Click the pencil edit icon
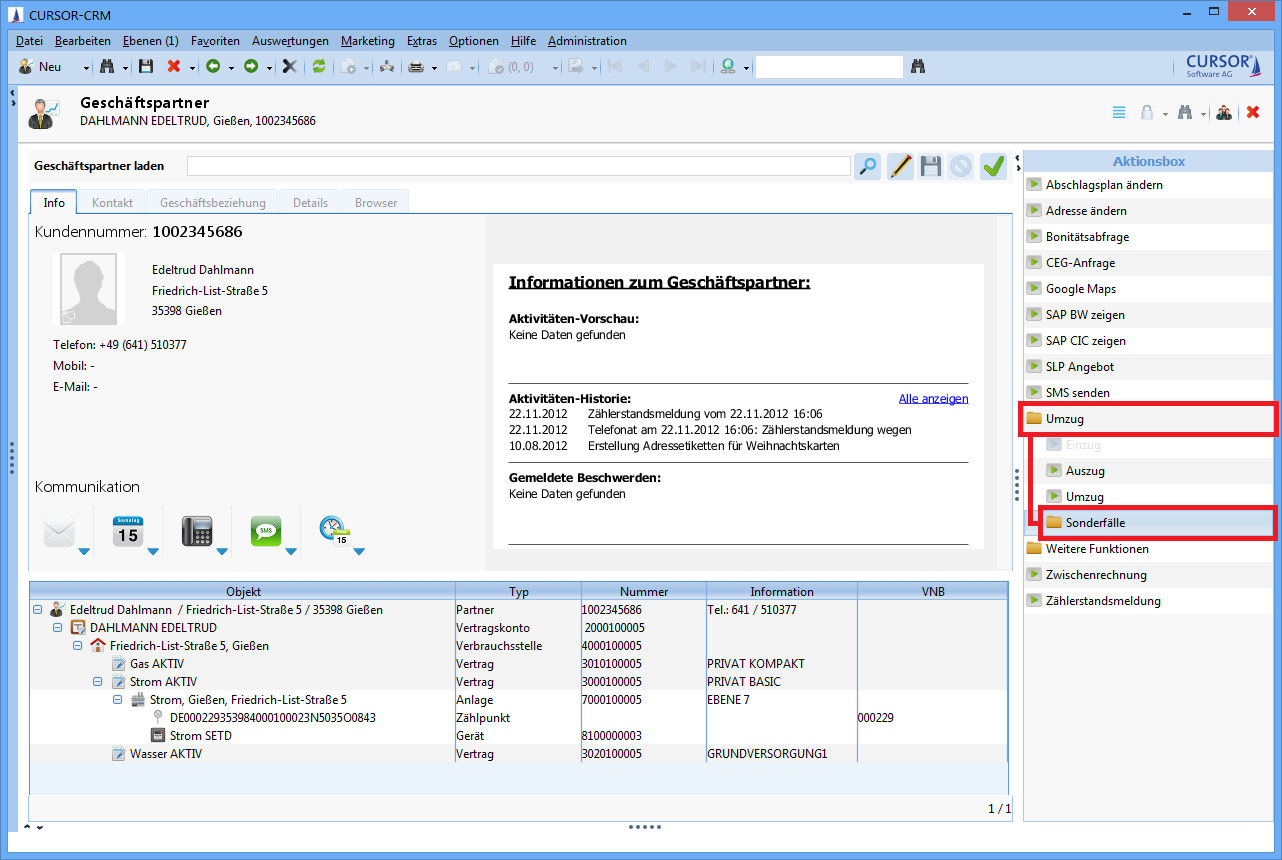This screenshot has height=860, width=1282. (x=900, y=166)
